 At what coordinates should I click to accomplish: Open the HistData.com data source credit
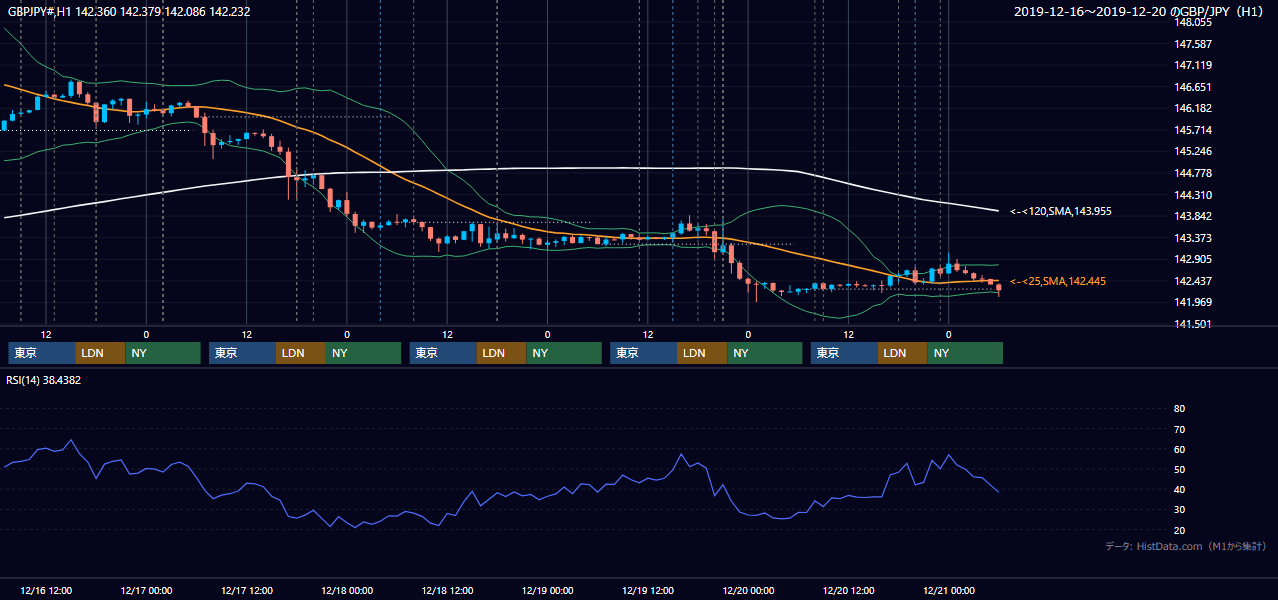point(1185,546)
